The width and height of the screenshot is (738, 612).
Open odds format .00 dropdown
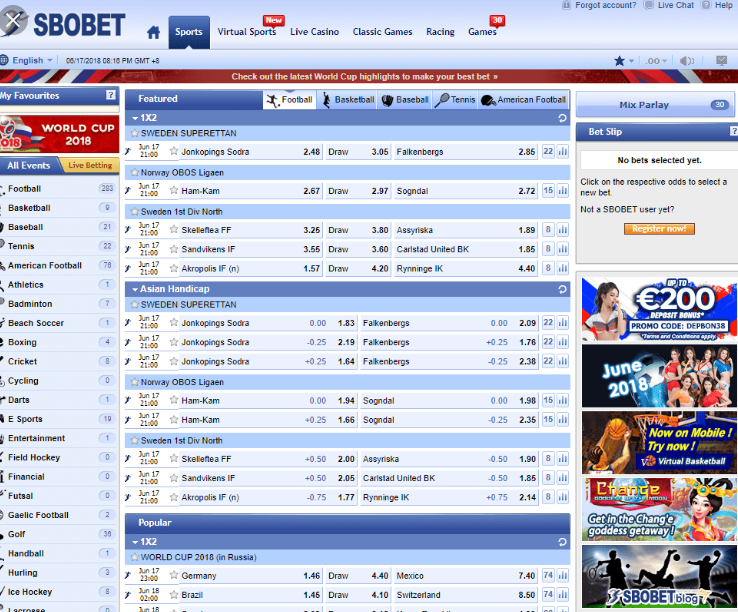[x=656, y=61]
